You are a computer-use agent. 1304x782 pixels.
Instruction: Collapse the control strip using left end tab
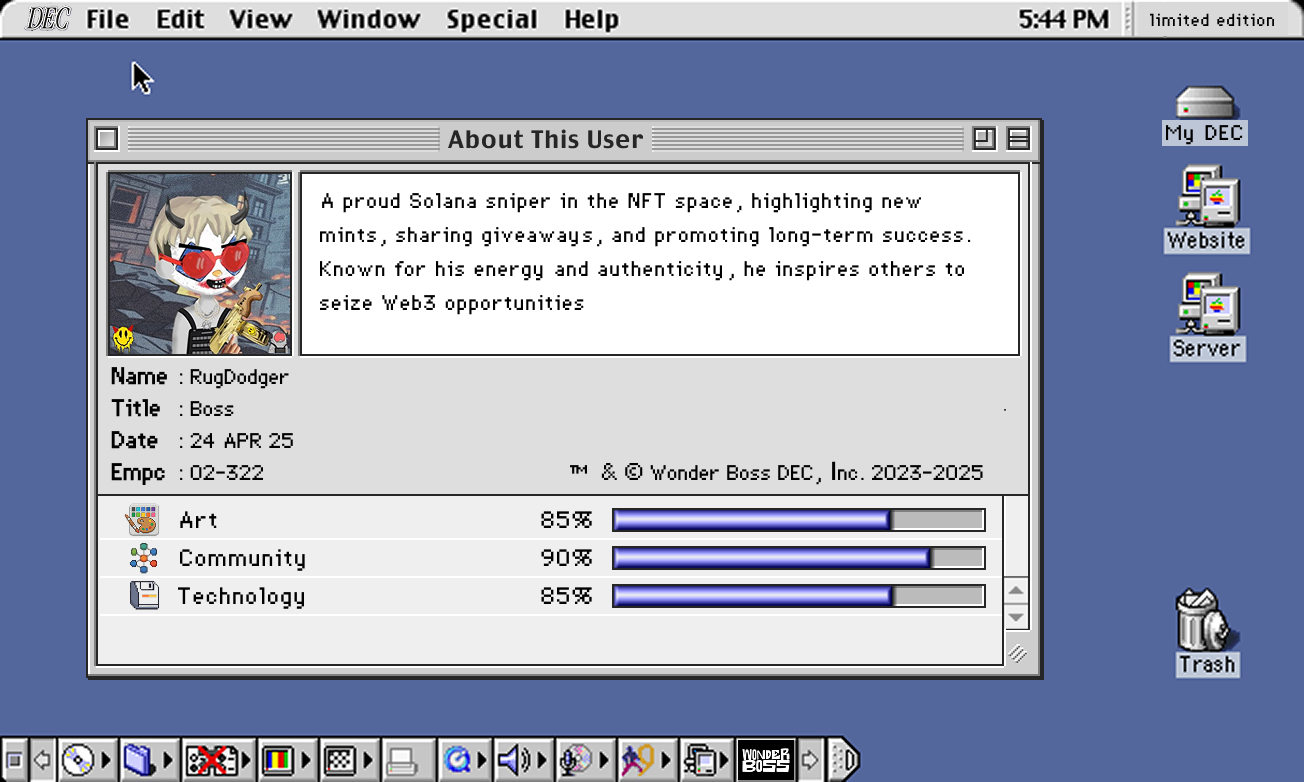pos(14,761)
